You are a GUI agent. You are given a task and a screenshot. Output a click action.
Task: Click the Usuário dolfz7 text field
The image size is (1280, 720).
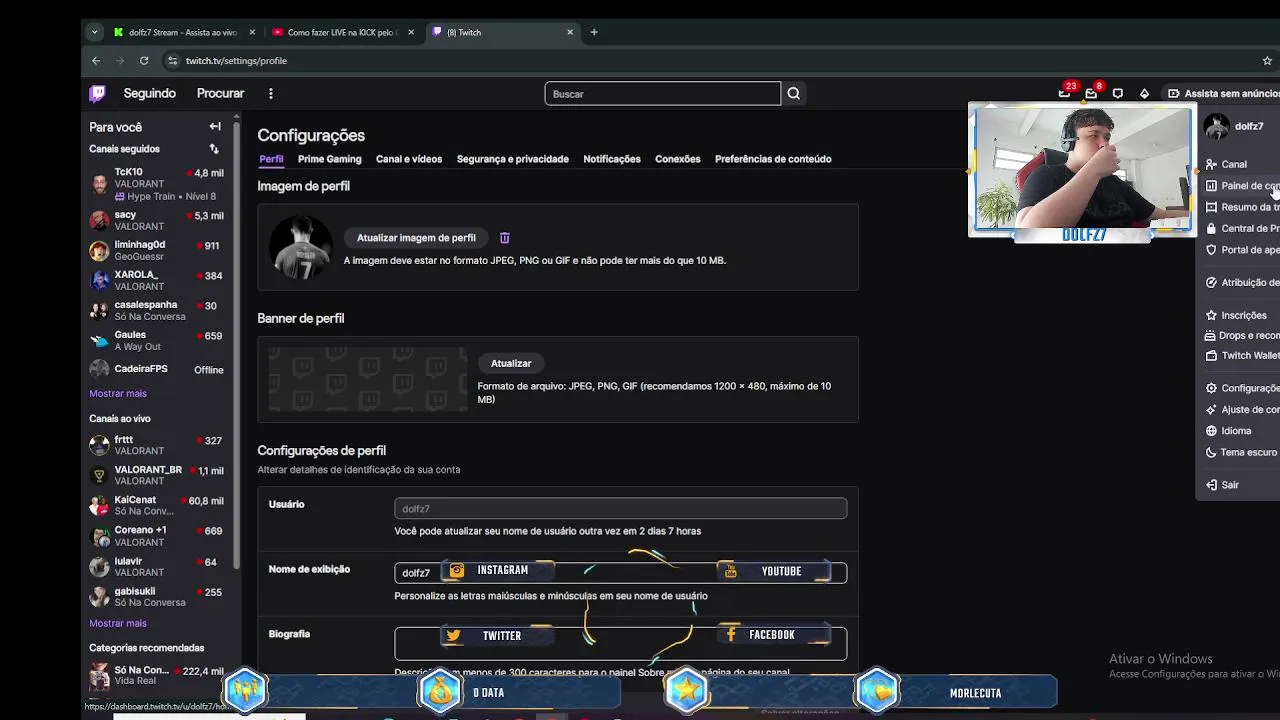[x=621, y=509]
